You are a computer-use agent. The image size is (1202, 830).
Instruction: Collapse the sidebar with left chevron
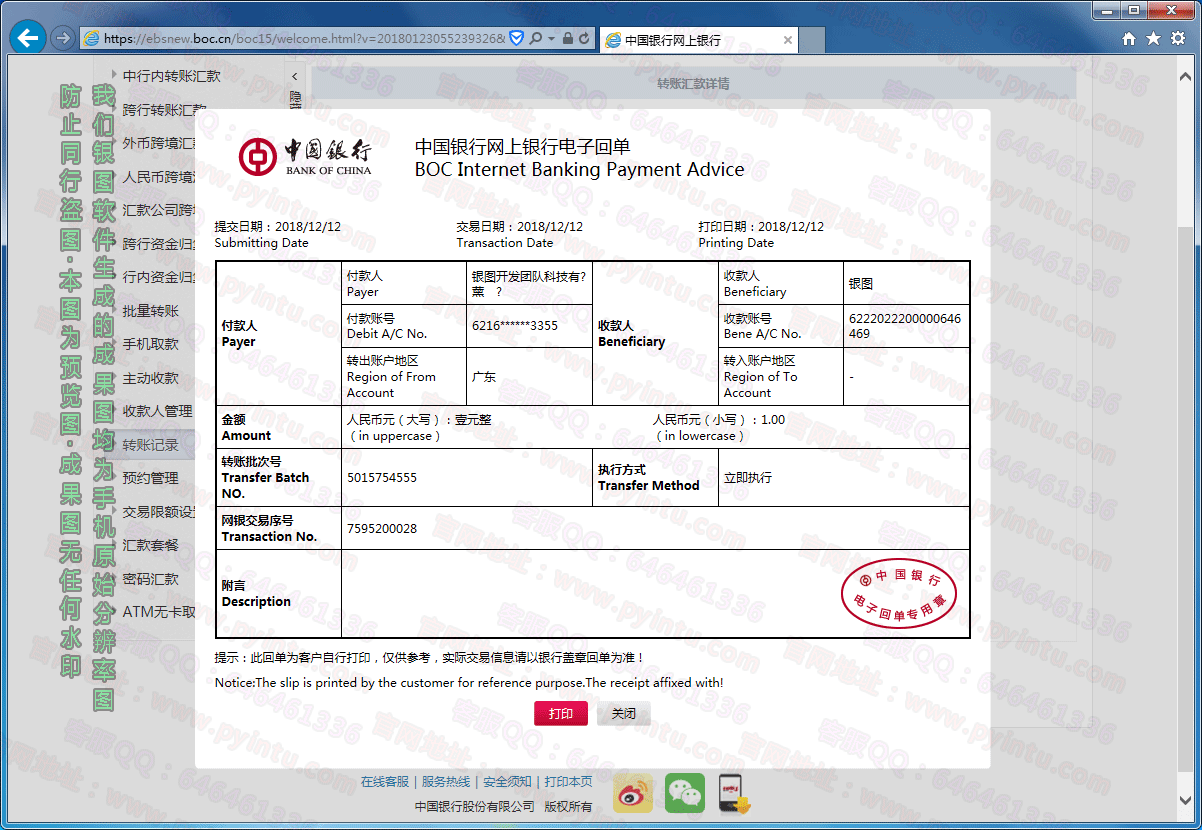point(294,76)
